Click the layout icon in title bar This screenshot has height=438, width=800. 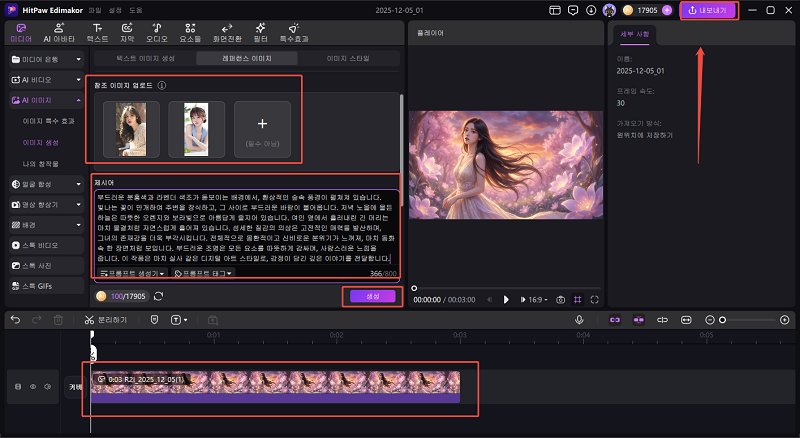555,10
